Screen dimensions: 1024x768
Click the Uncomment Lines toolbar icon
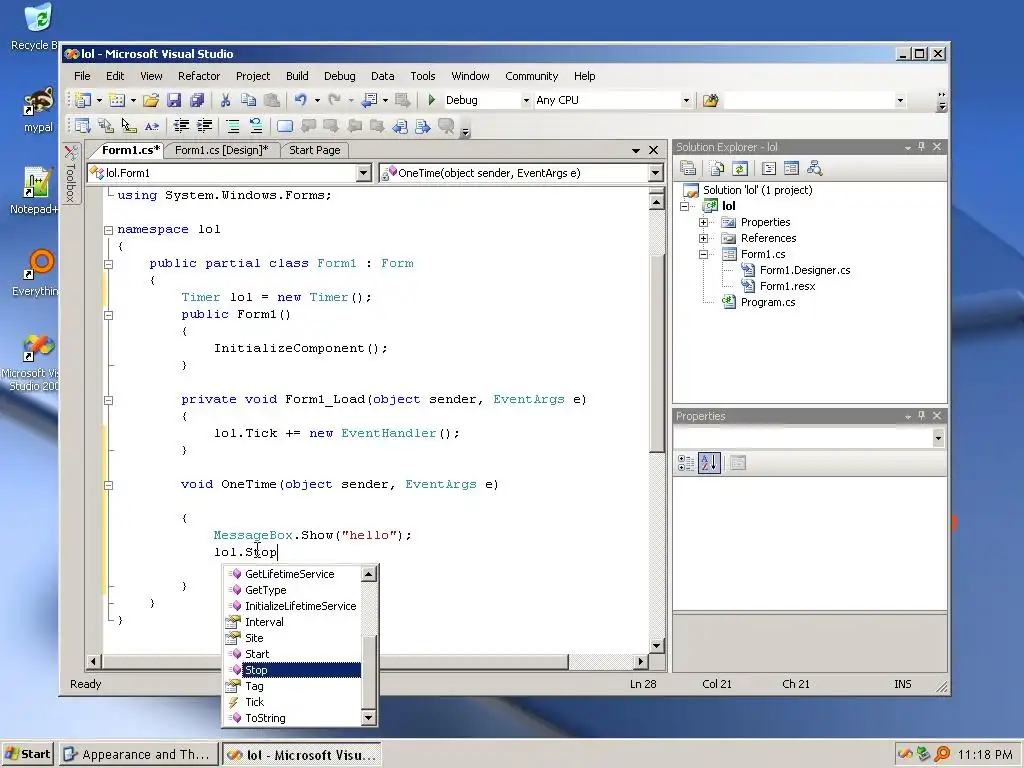point(255,125)
